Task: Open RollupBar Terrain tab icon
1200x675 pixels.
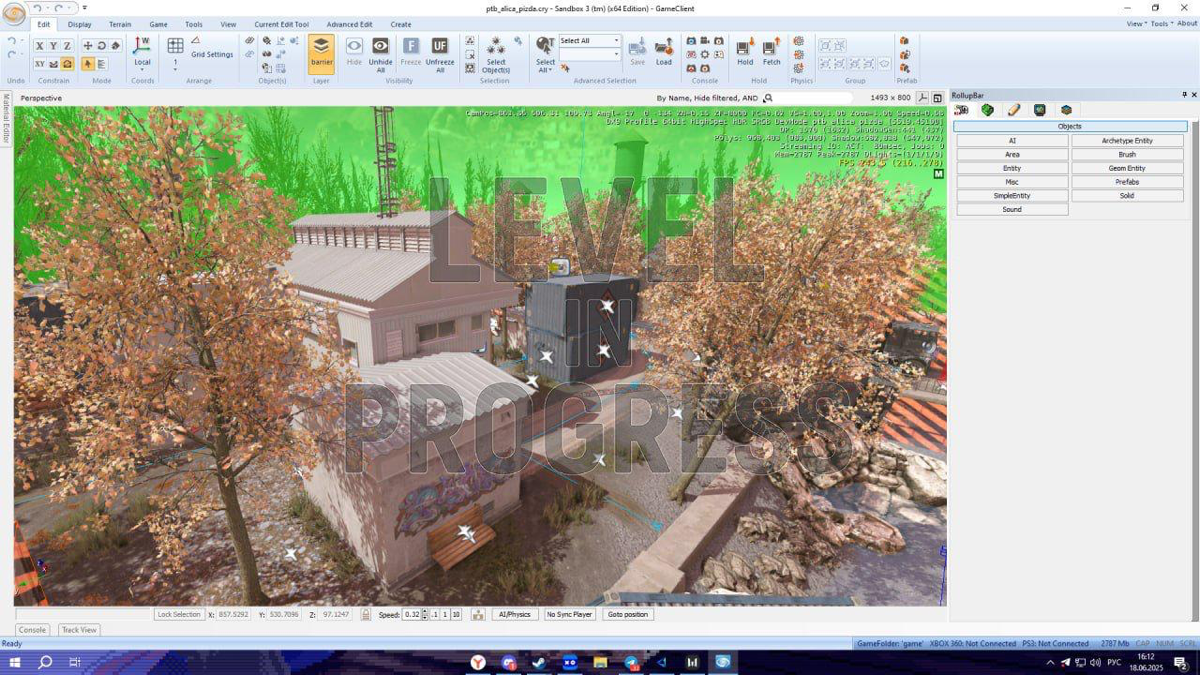Action: coord(988,110)
